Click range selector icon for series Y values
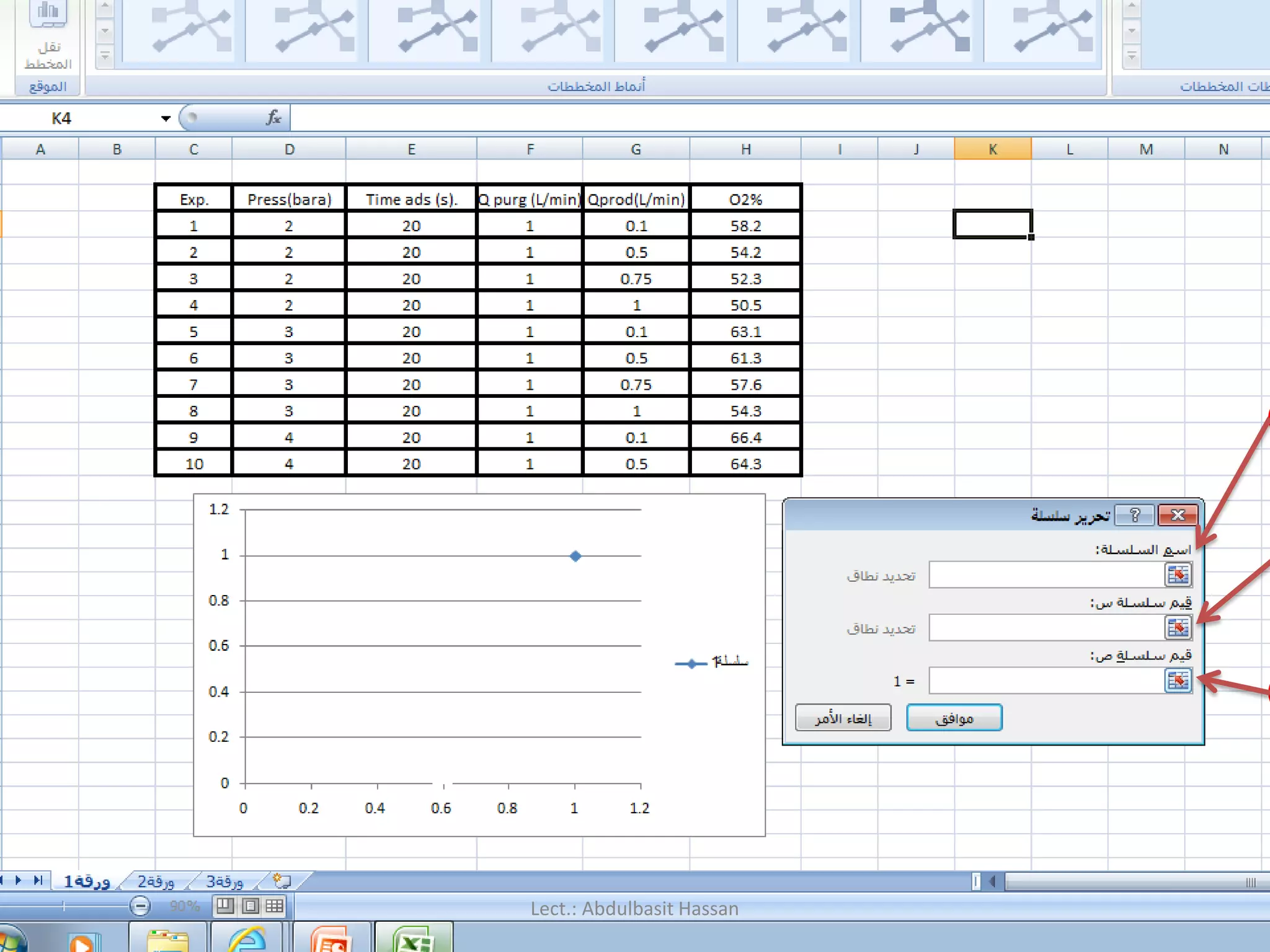Viewport: 1270px width, 952px height. (1178, 681)
